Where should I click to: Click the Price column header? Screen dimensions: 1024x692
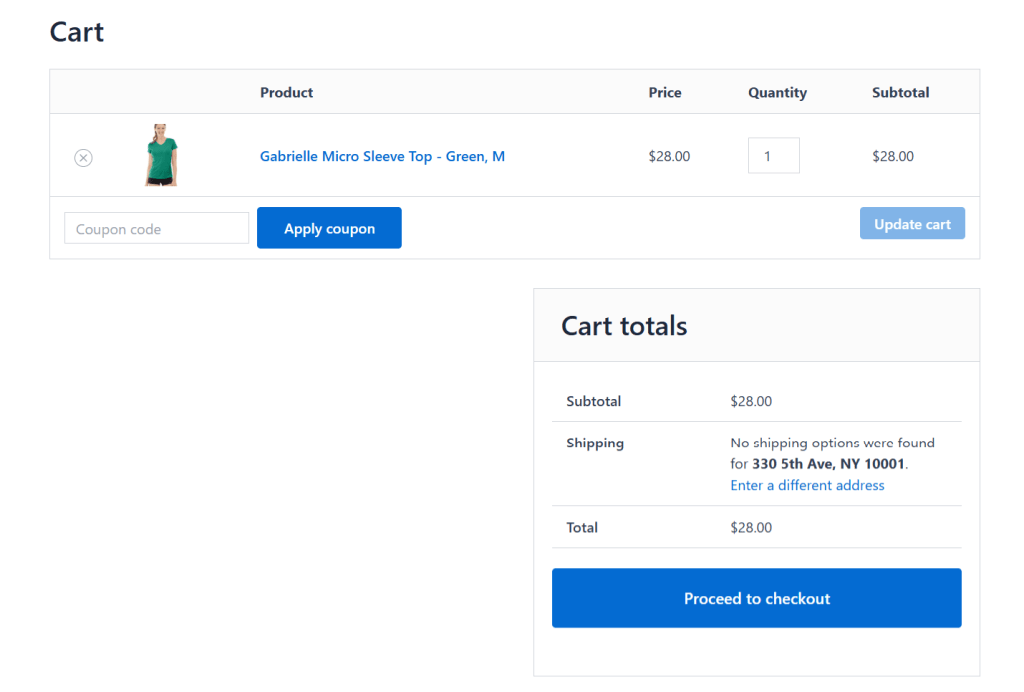click(x=664, y=92)
